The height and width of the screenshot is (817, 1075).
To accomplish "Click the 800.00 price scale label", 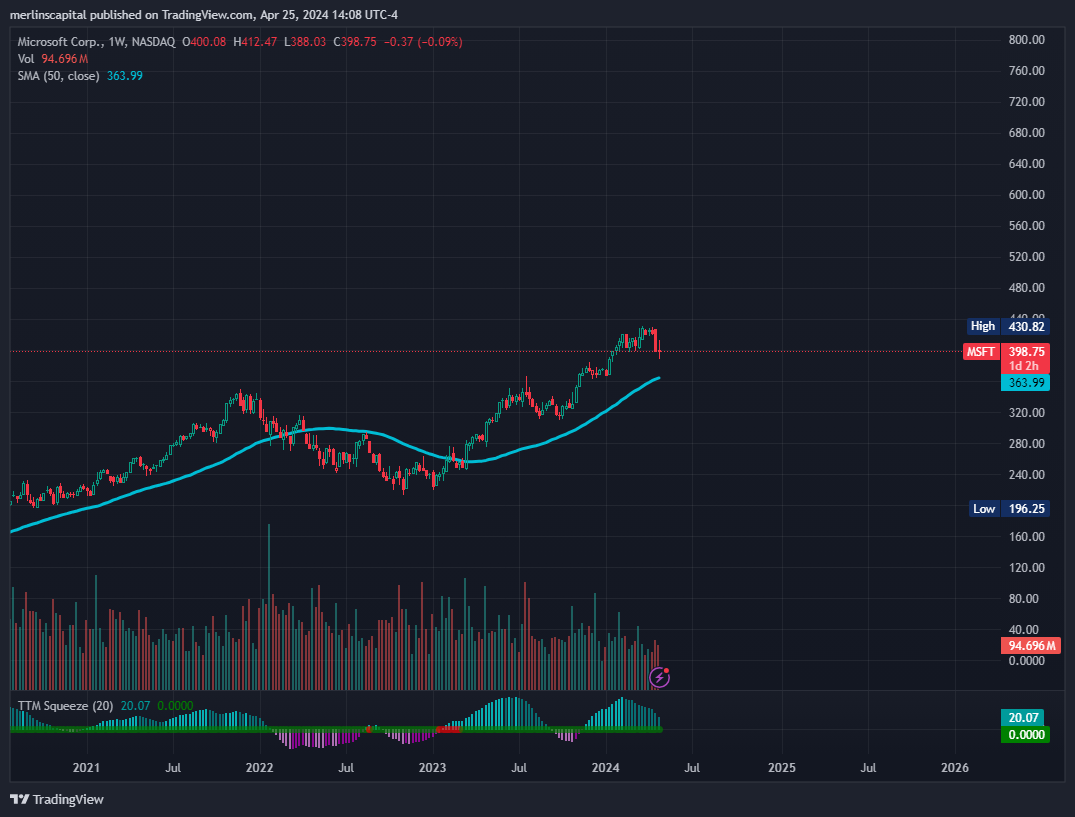I will click(x=1026, y=40).
